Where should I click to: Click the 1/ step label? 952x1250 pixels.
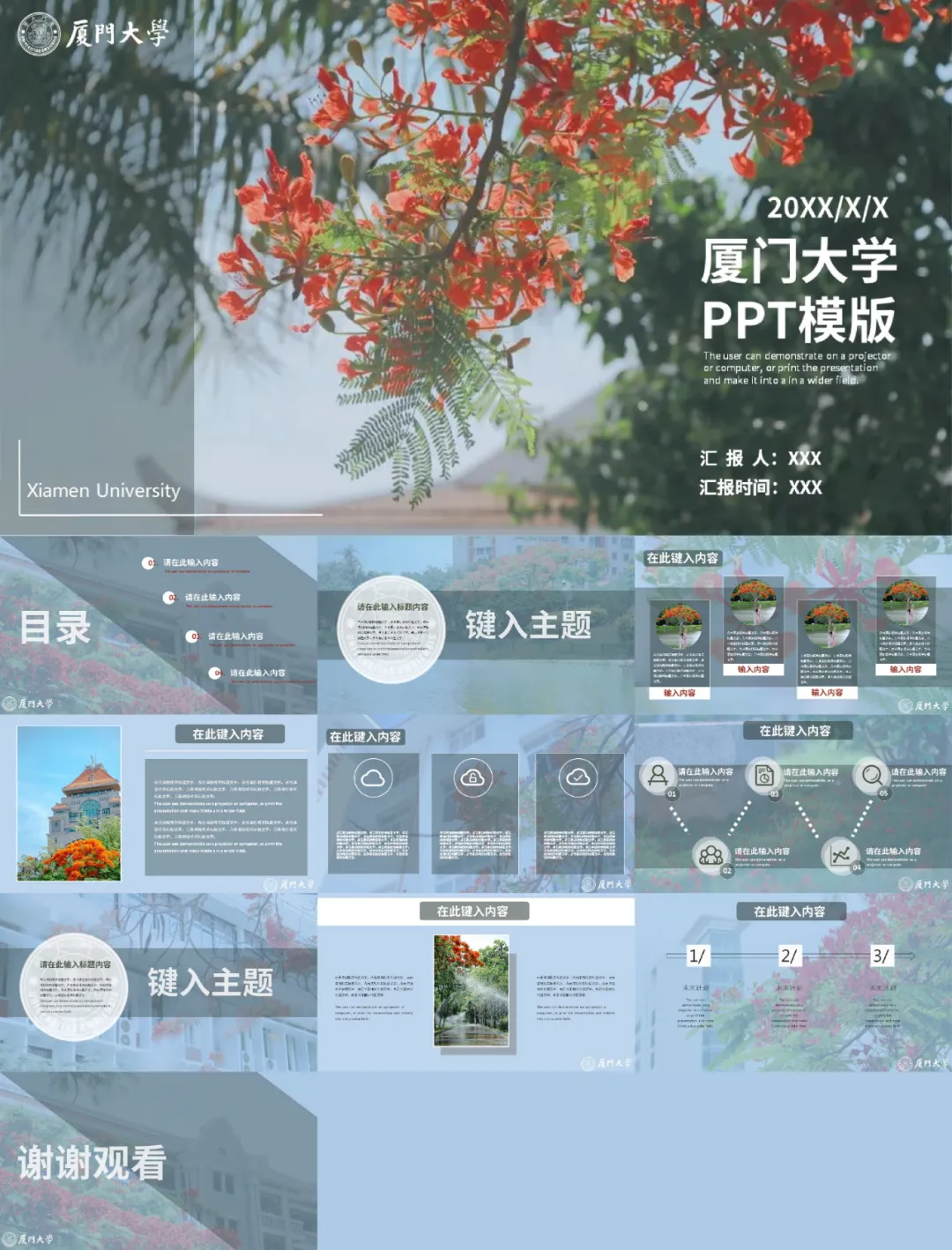[x=697, y=956]
